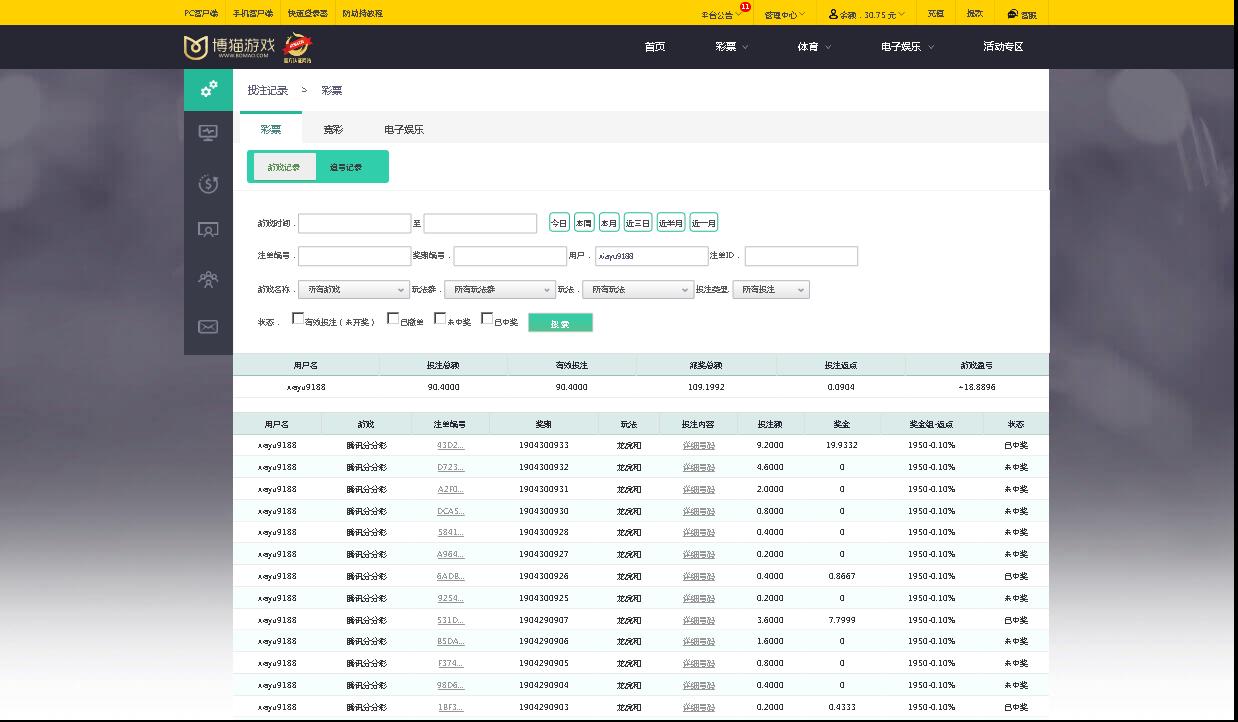Check 有效投注（未开奖）checkbox
The height and width of the screenshot is (722, 1238).
point(298,318)
